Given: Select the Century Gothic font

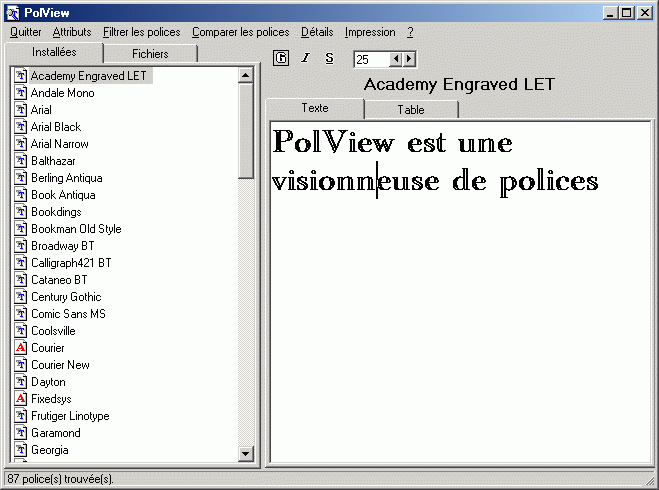Looking at the screenshot, I should pyautogui.click(x=66, y=297).
